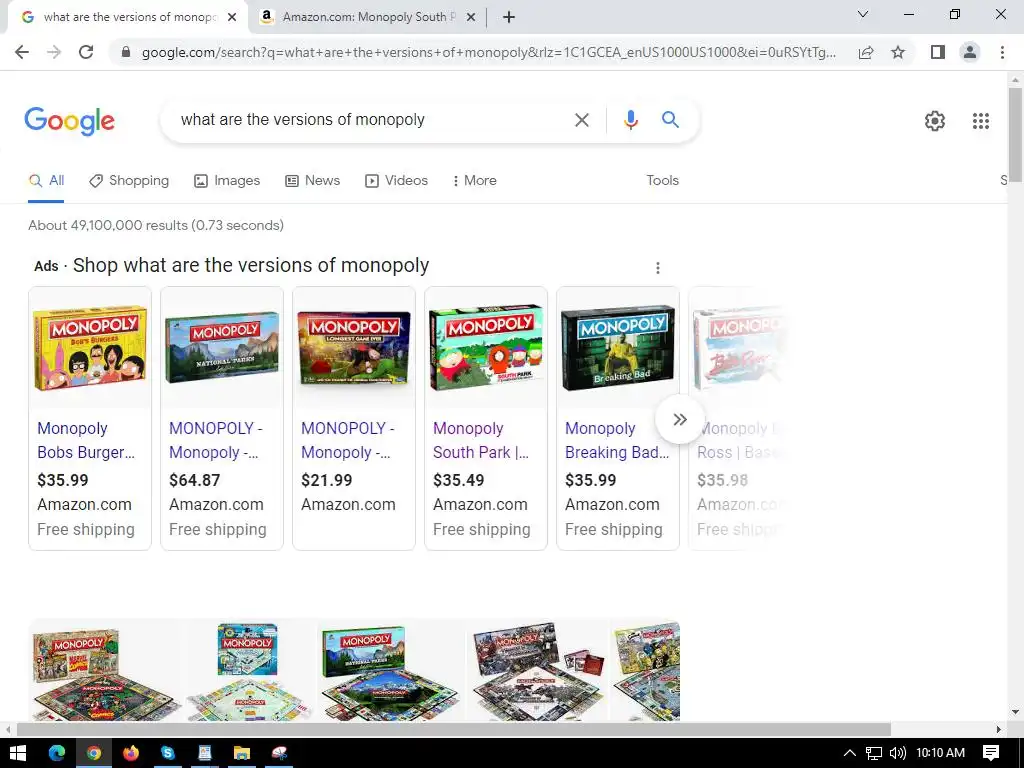The width and height of the screenshot is (1024, 768).
Task: Bookmark this page with the star icon
Action: tap(898, 52)
